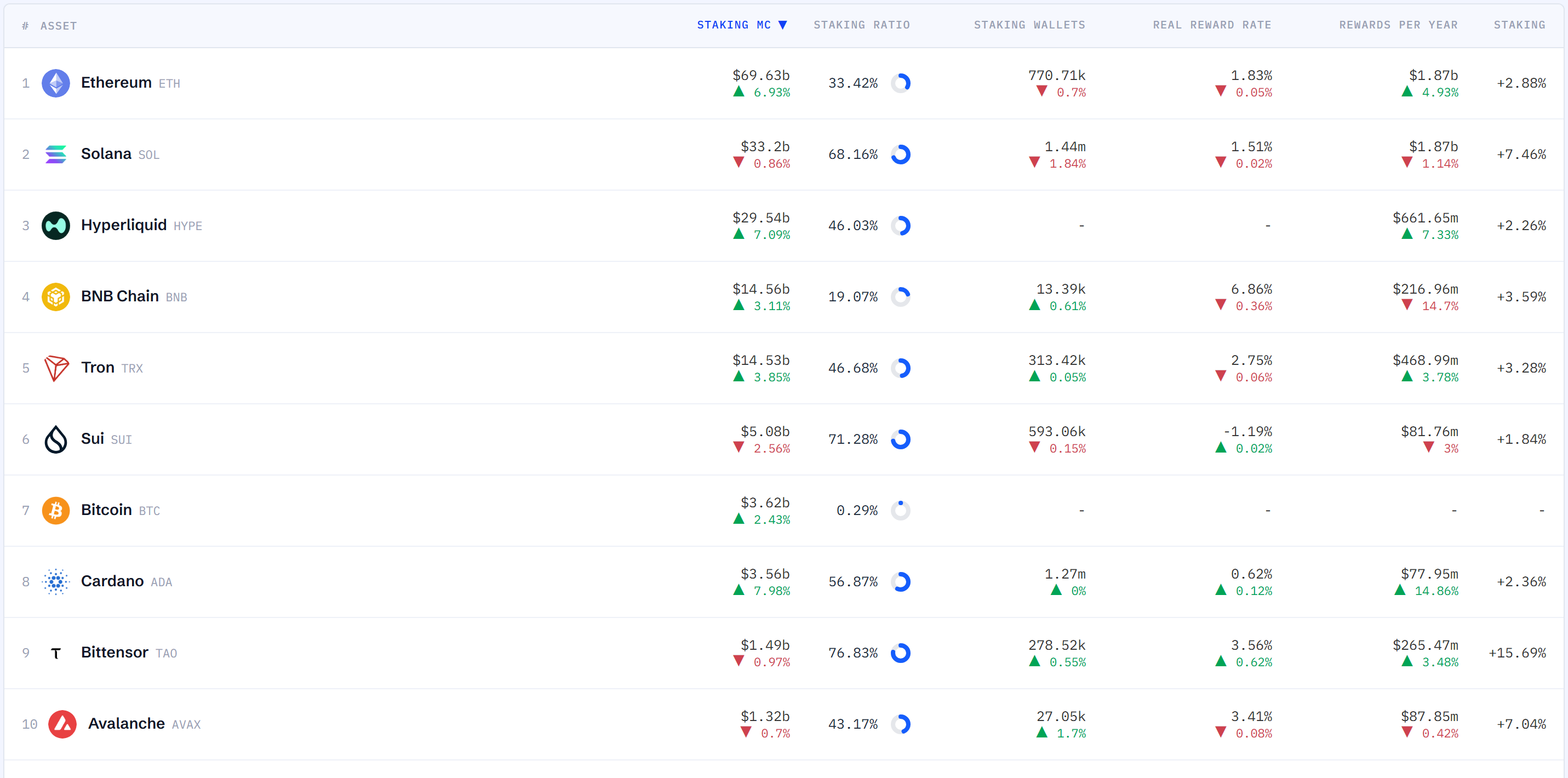This screenshot has height=778, width=1568.
Task: Click Bittensor's $265.47m rewards per year
Action: coord(1426,645)
